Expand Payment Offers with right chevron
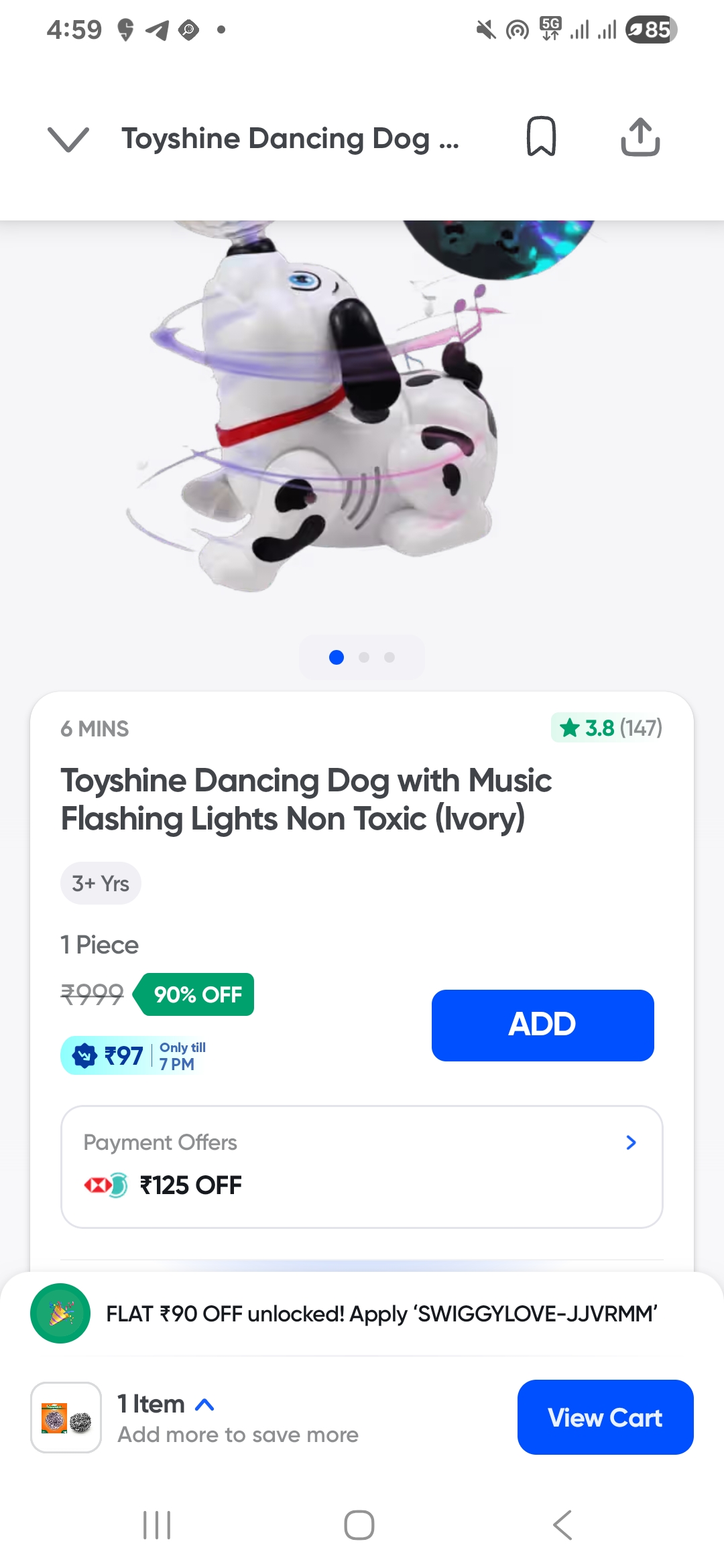The height and width of the screenshot is (1568, 724). (630, 1142)
